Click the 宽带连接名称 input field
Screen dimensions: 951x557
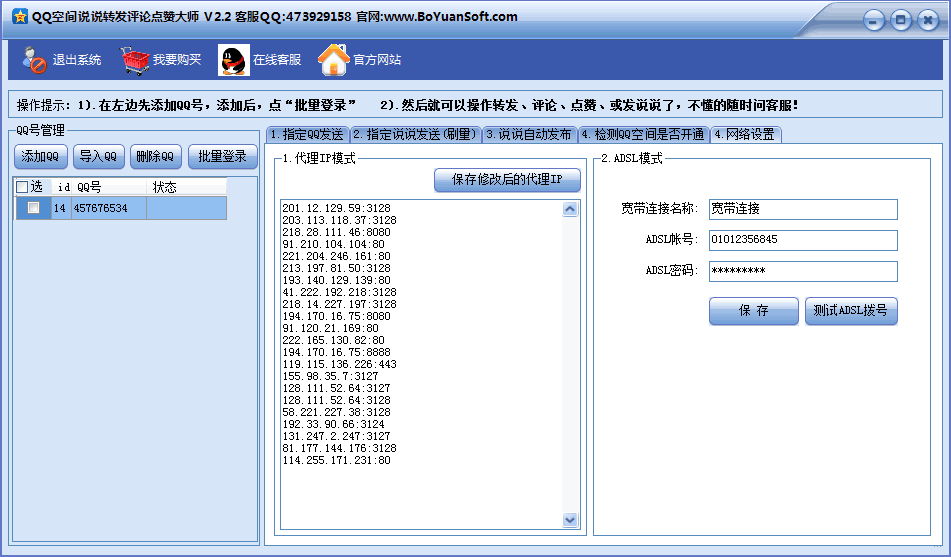(803, 209)
